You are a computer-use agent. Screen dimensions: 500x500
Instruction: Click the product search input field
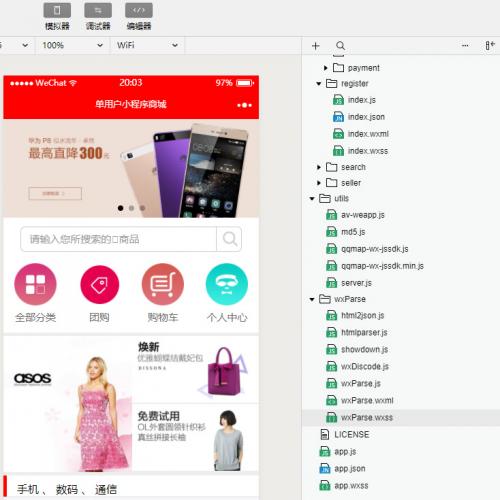tap(118, 239)
